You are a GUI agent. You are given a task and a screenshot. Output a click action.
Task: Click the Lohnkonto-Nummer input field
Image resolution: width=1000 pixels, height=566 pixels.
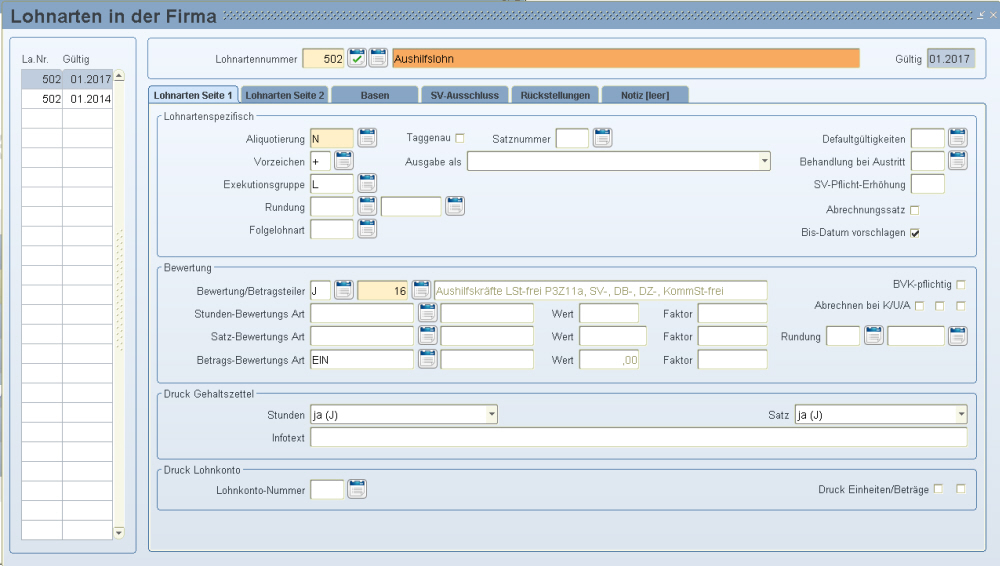point(327,489)
